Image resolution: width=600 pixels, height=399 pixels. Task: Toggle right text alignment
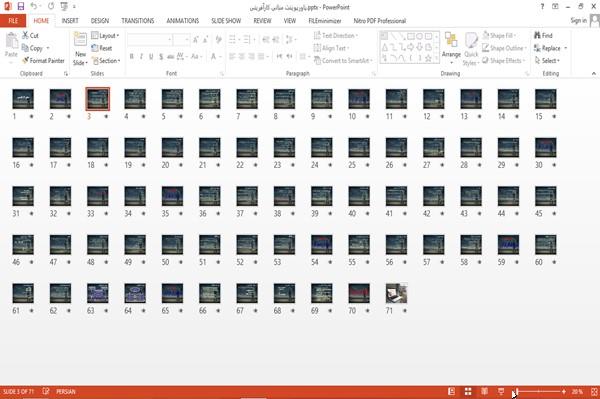[x=251, y=57]
